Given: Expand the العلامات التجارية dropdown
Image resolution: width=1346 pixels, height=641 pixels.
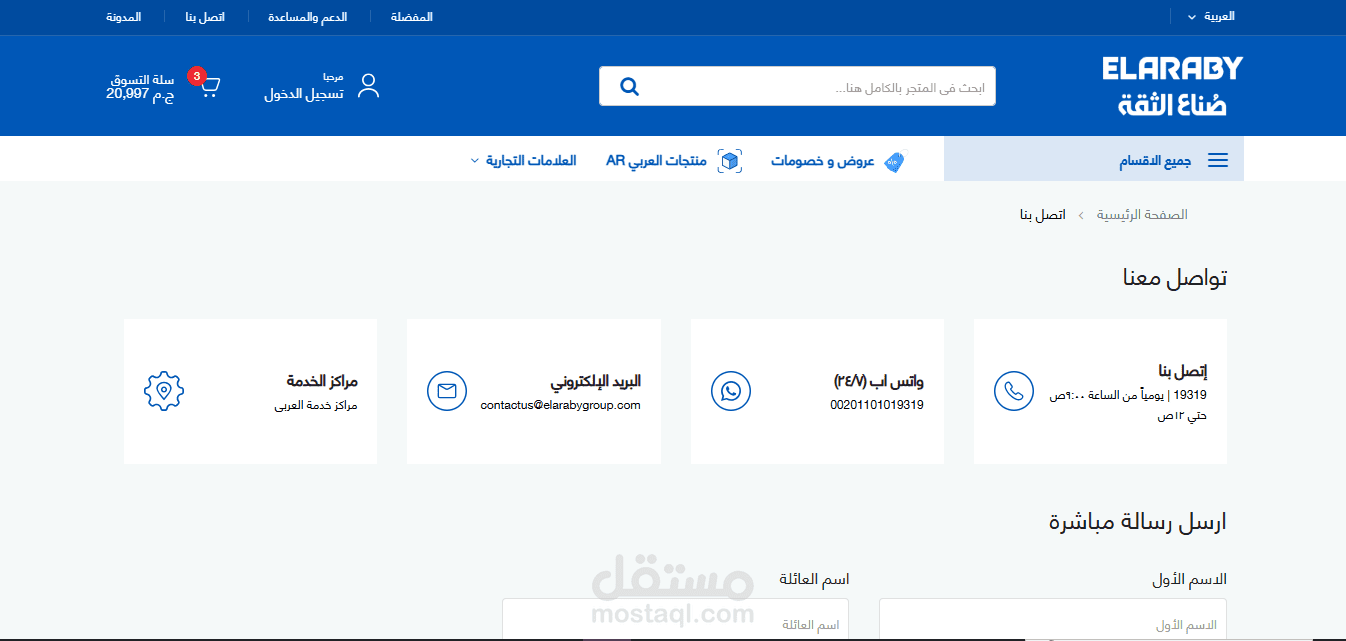Looking at the screenshot, I should point(524,160).
